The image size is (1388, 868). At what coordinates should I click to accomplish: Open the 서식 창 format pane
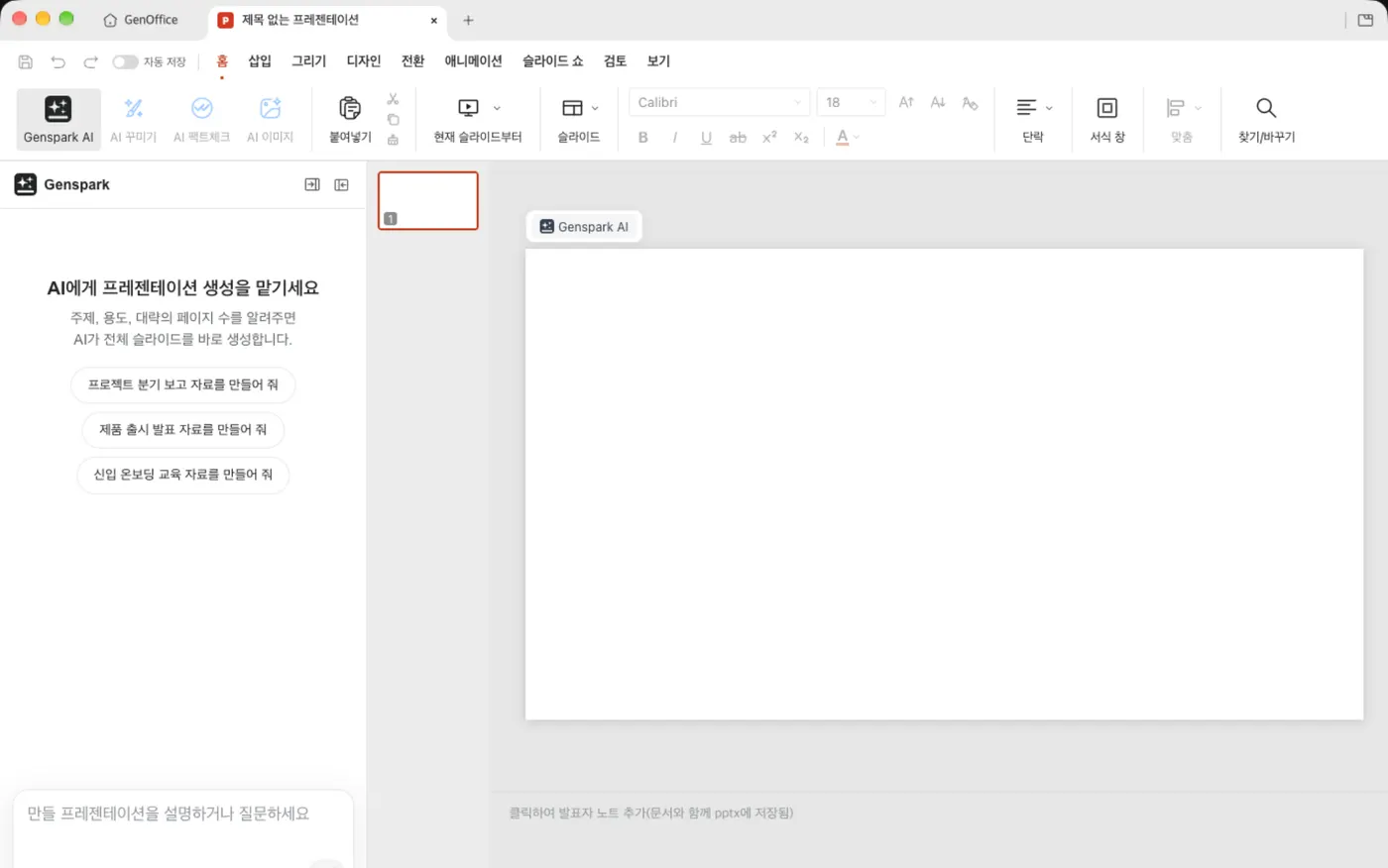pos(1107,119)
